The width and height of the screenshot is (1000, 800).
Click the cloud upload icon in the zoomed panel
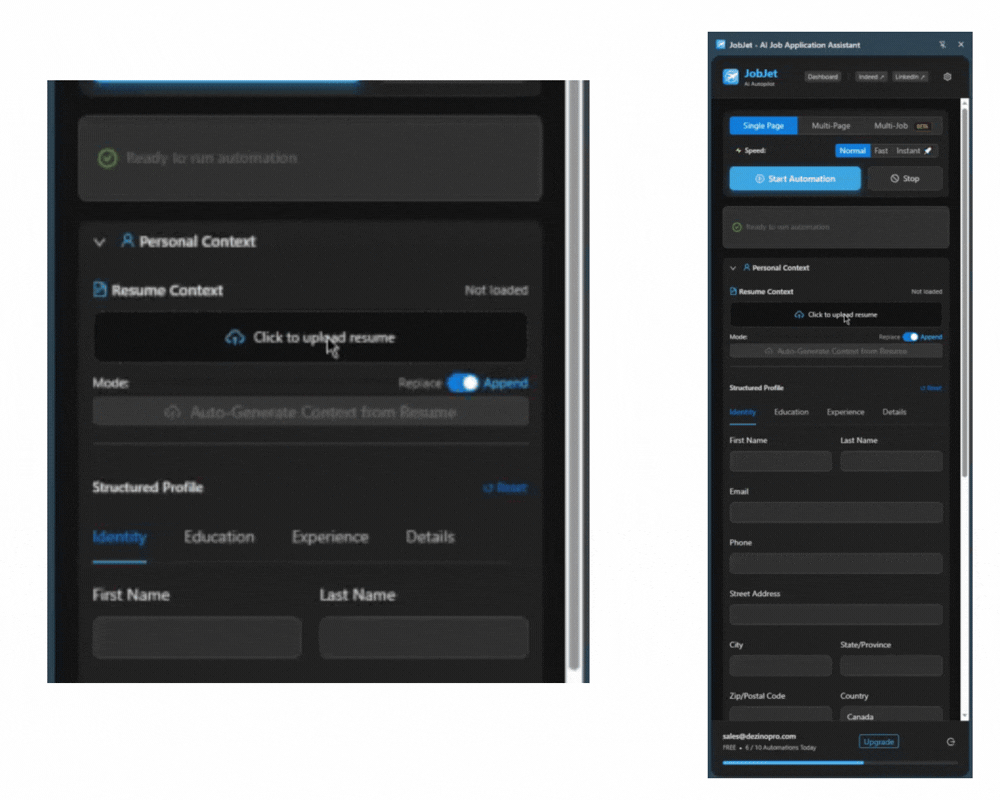(235, 338)
